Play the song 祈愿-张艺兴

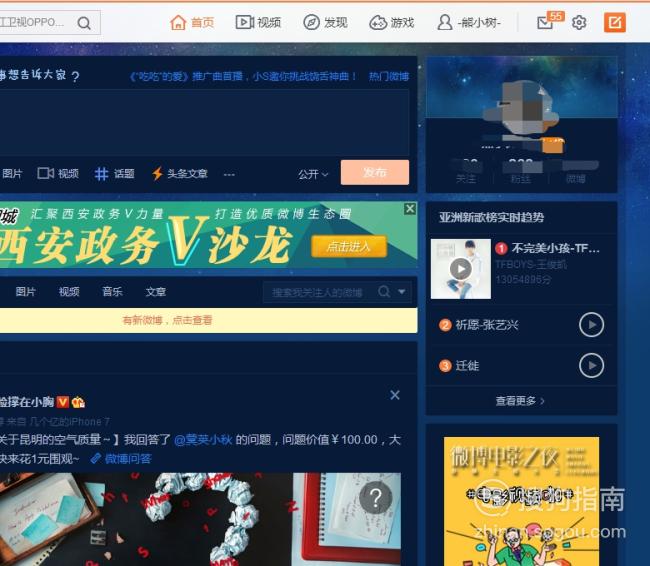(x=592, y=325)
